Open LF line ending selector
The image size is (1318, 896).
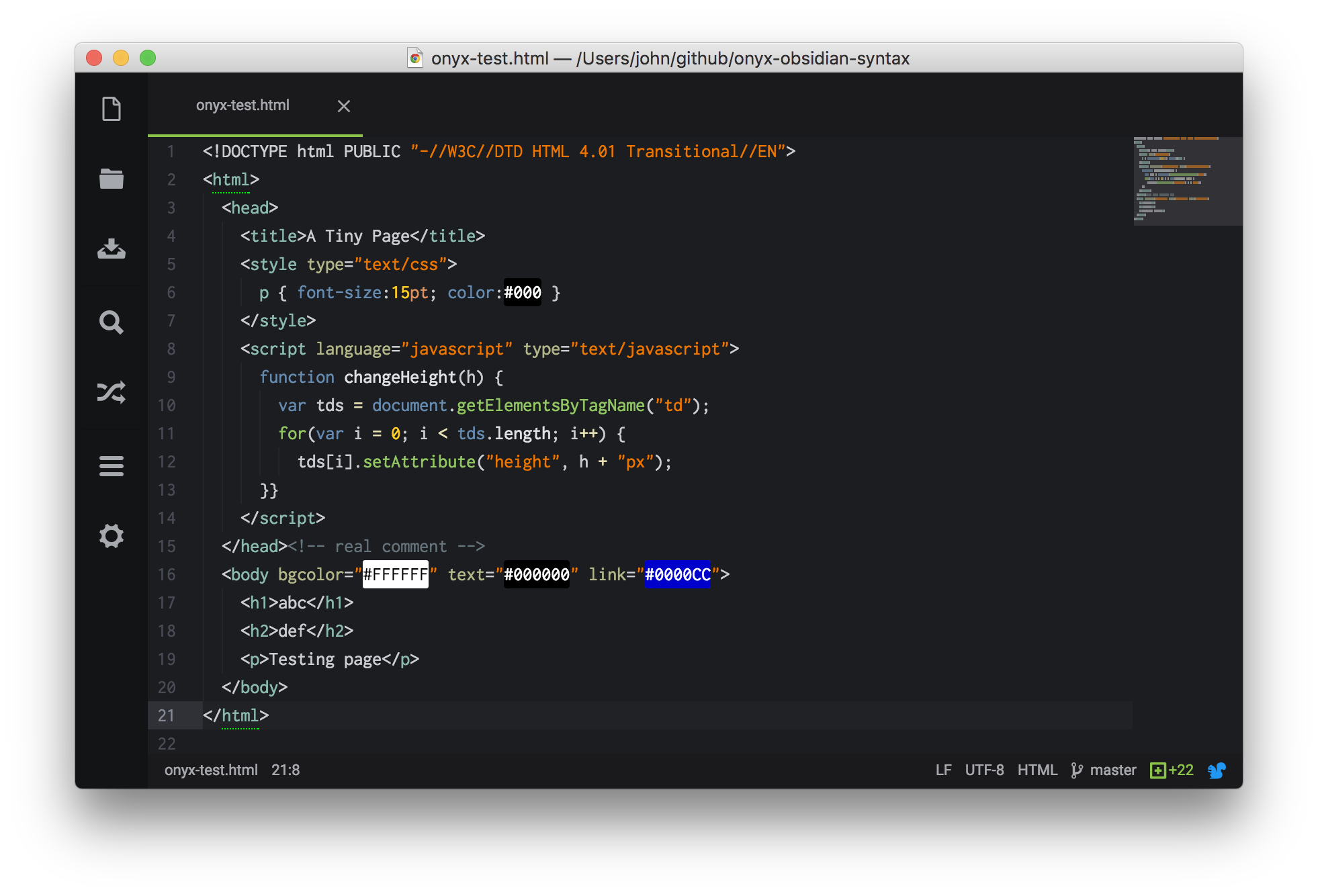tap(943, 770)
